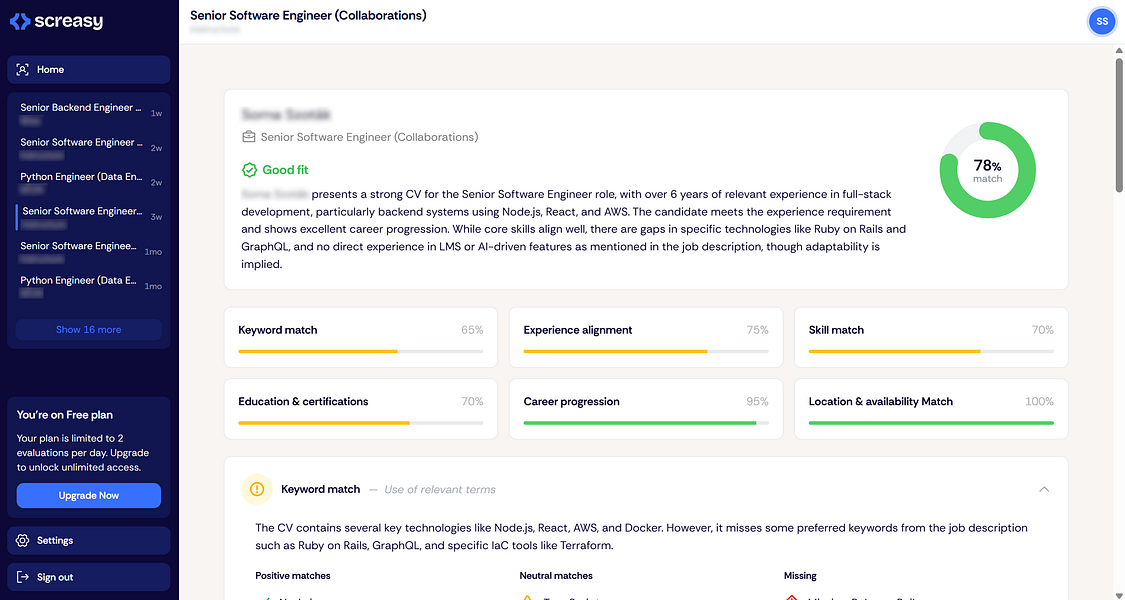The image size is (1125, 600).
Task: Click the green Good fit checkmark icon
Action: [x=250, y=170]
